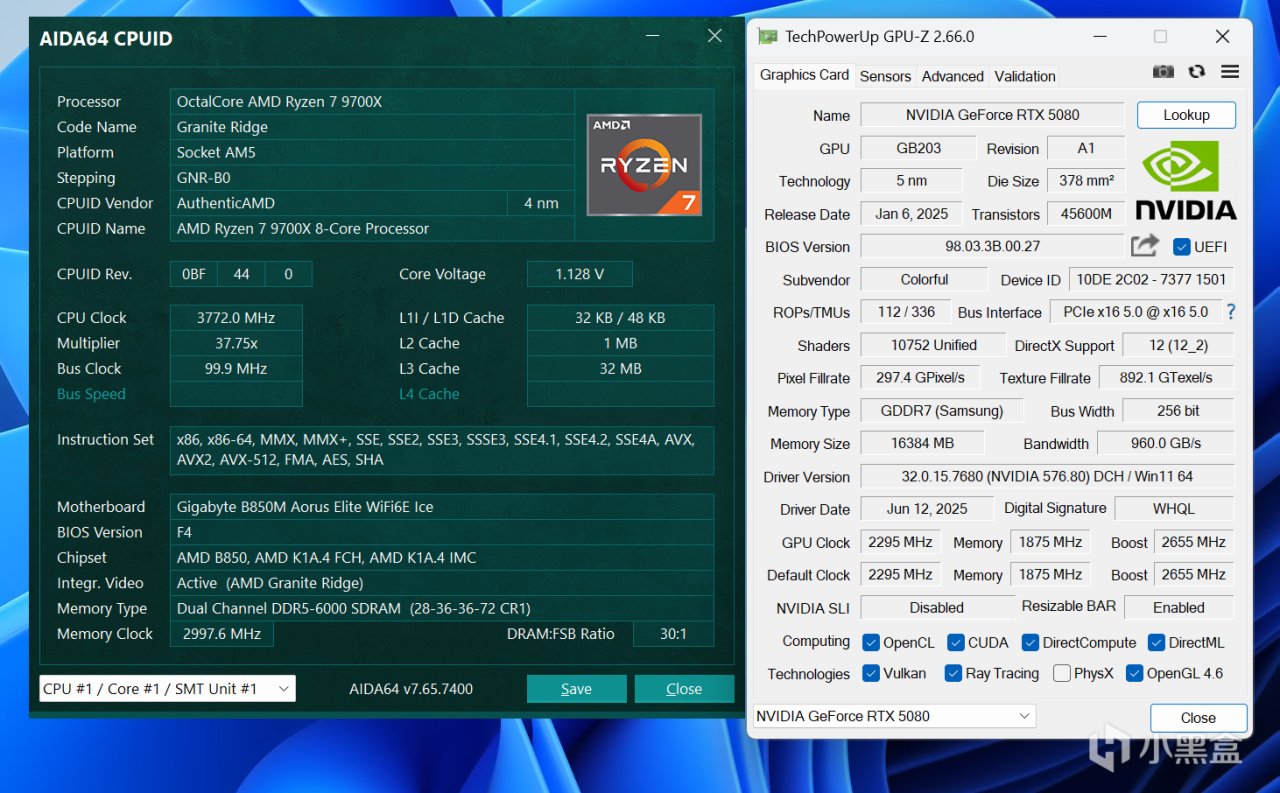The image size is (1280, 793).
Task: Click the Subvendor Colorful value
Action: click(924, 280)
